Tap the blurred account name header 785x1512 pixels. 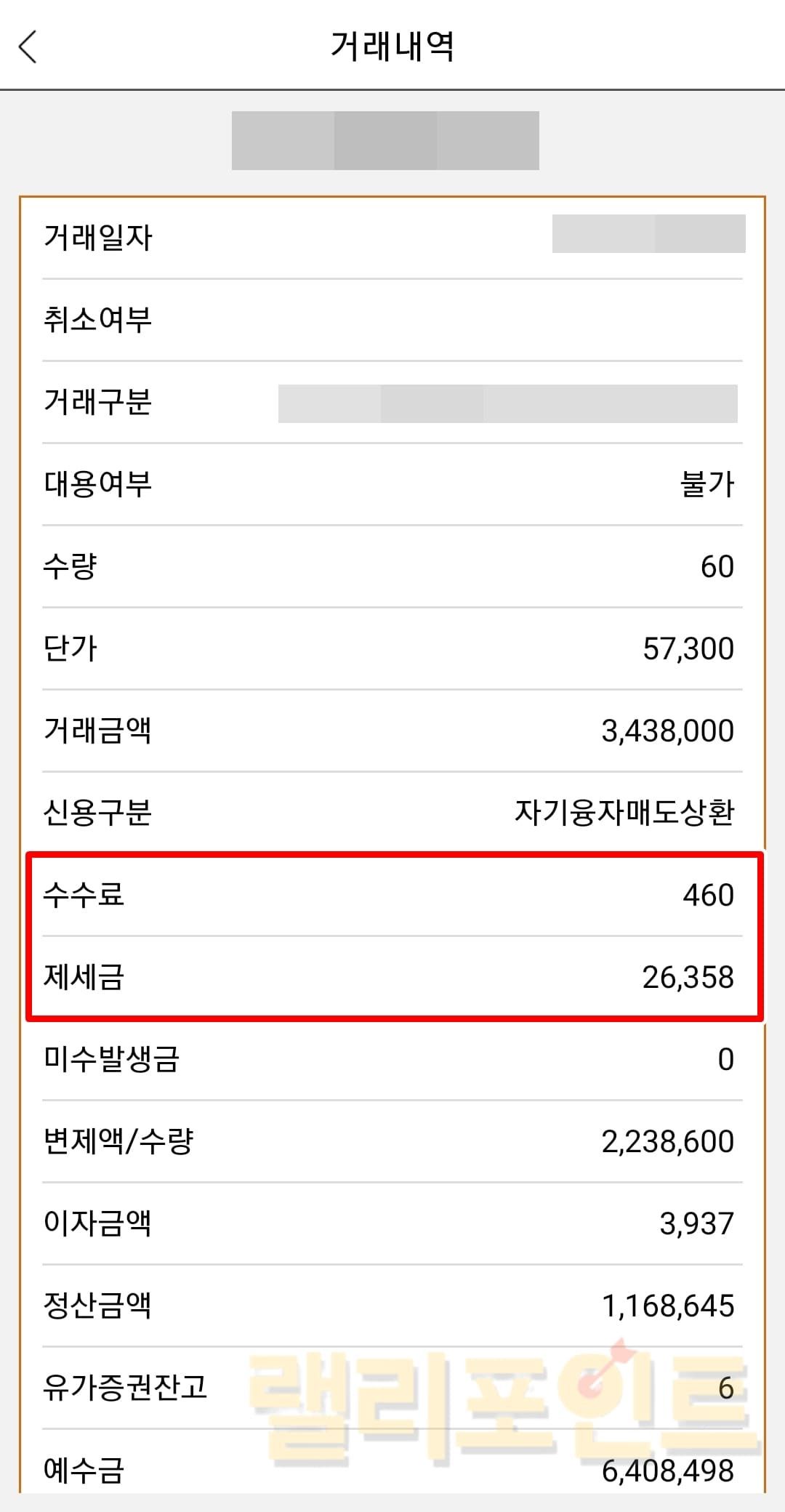pyautogui.click(x=385, y=140)
